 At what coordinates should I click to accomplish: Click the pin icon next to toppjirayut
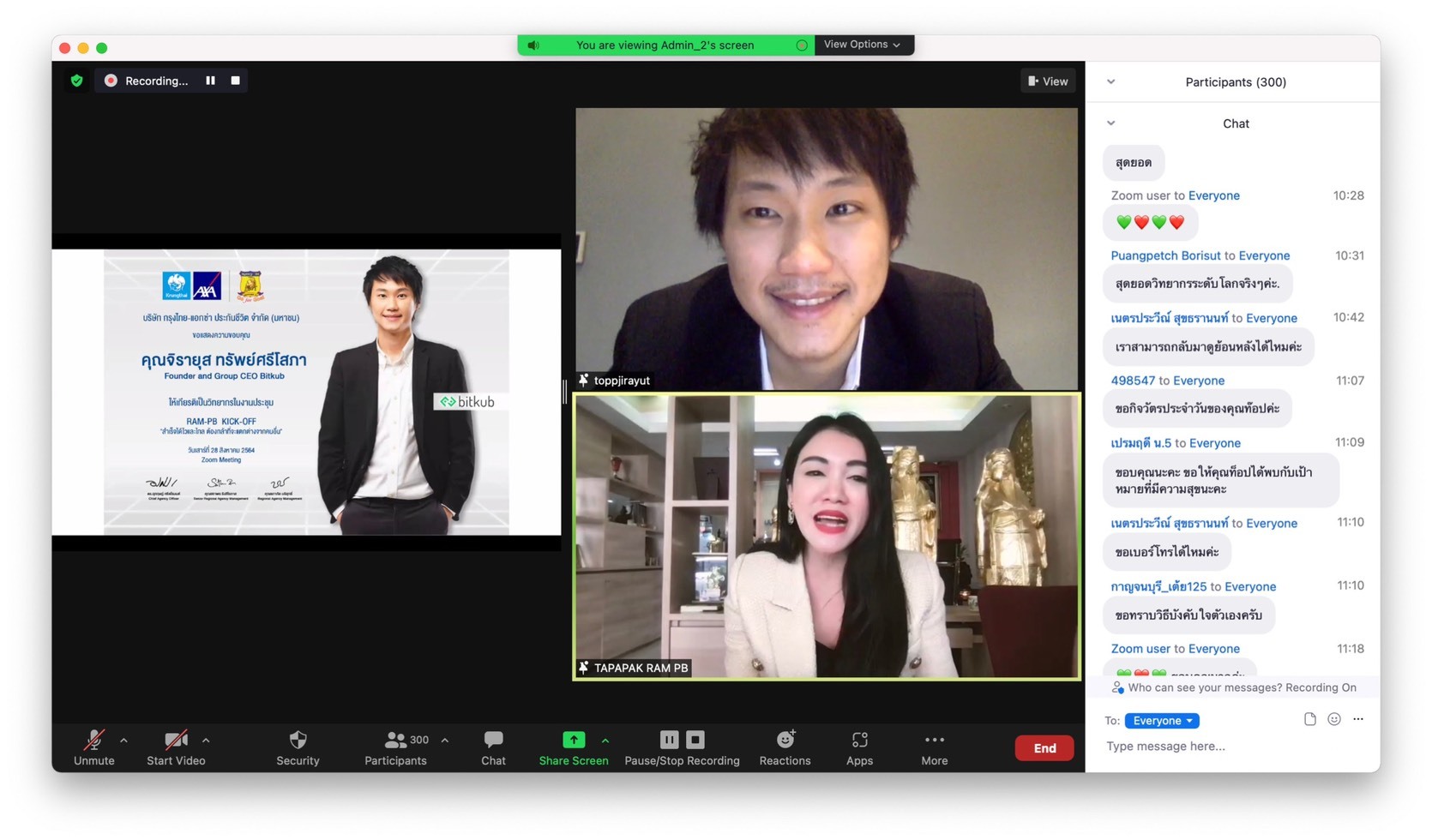584,381
